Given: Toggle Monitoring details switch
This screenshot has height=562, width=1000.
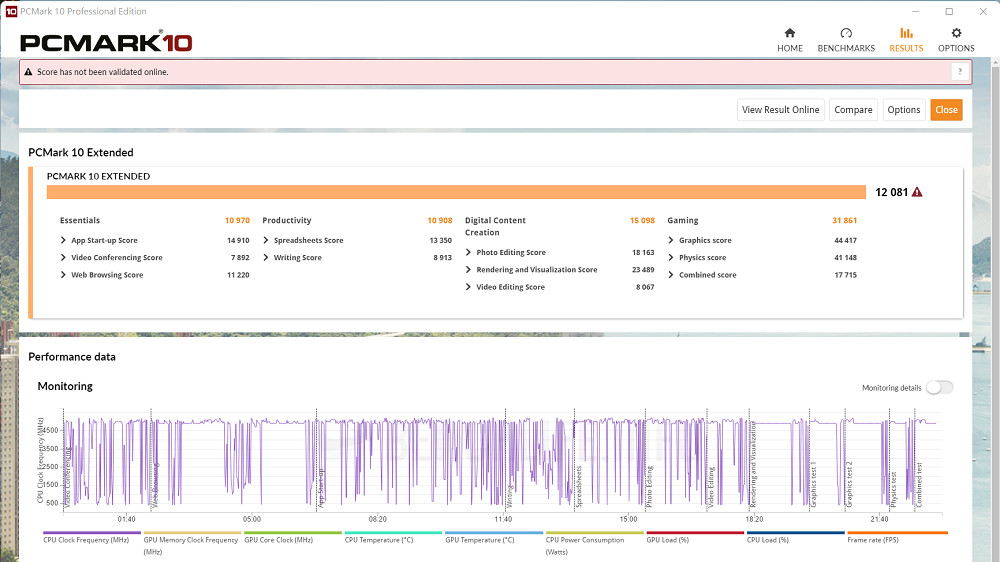Looking at the screenshot, I should point(940,387).
